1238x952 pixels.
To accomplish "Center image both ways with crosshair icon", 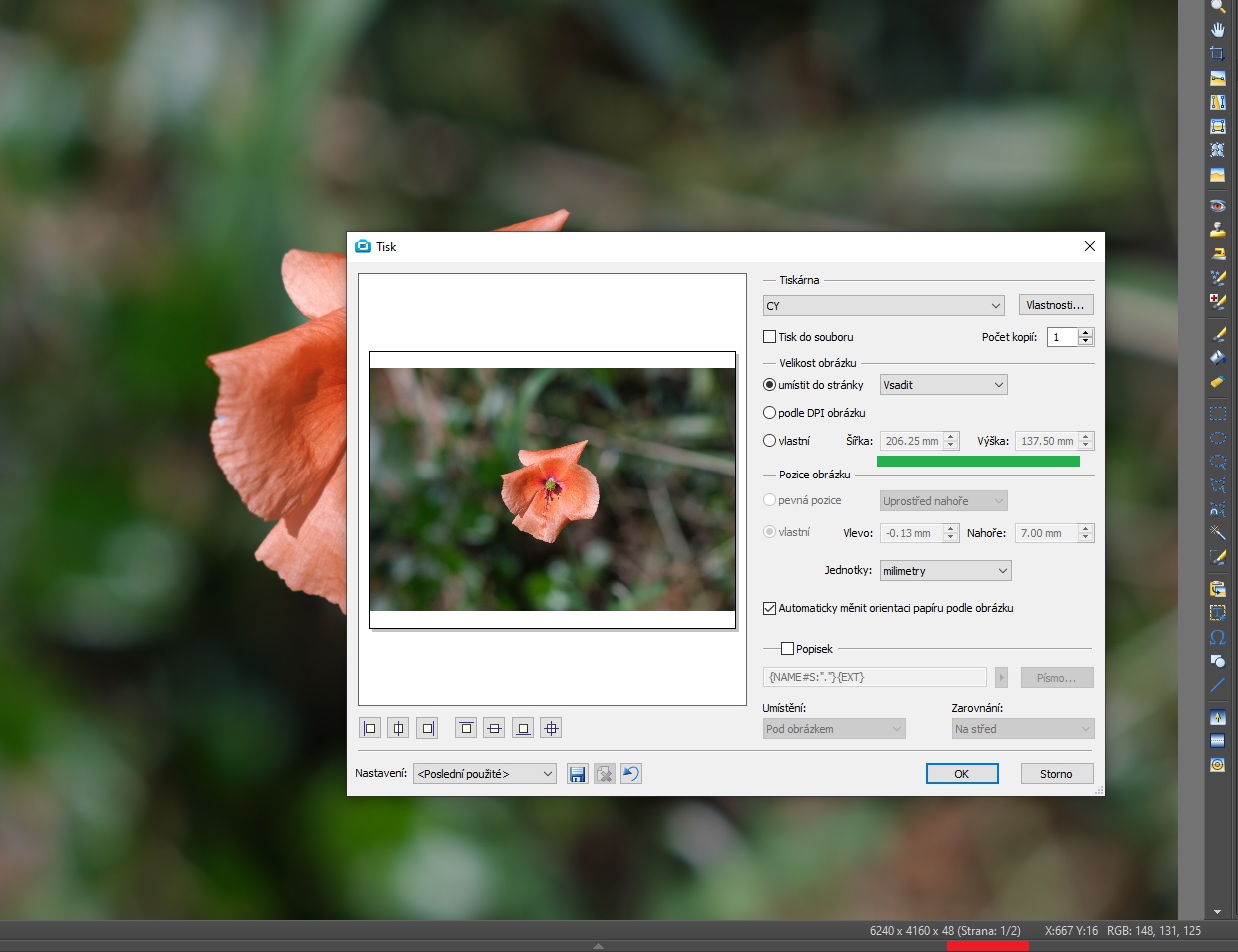I will 551,728.
